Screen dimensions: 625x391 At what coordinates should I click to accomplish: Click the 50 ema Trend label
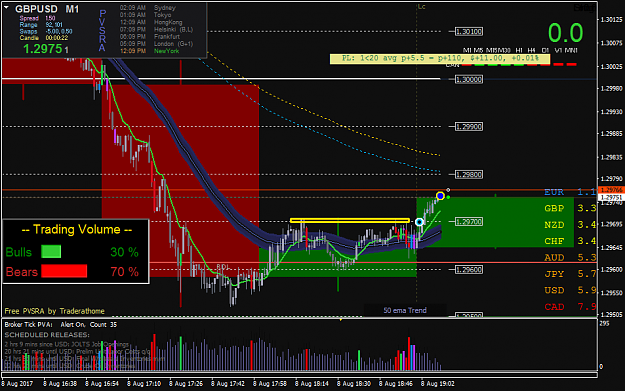click(x=405, y=310)
